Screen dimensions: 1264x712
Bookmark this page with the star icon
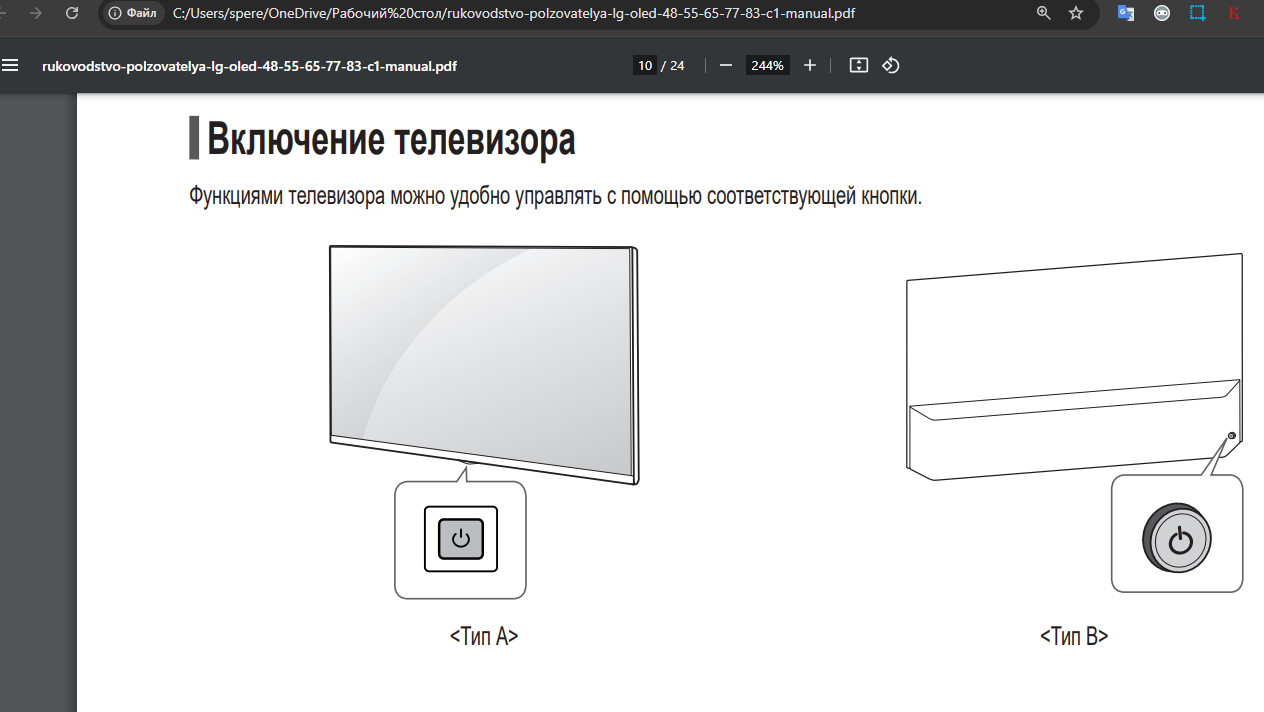[x=1076, y=14]
